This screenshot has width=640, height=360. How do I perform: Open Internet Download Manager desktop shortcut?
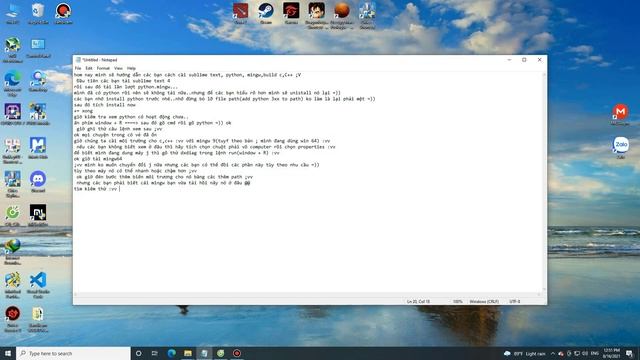(x=13, y=251)
